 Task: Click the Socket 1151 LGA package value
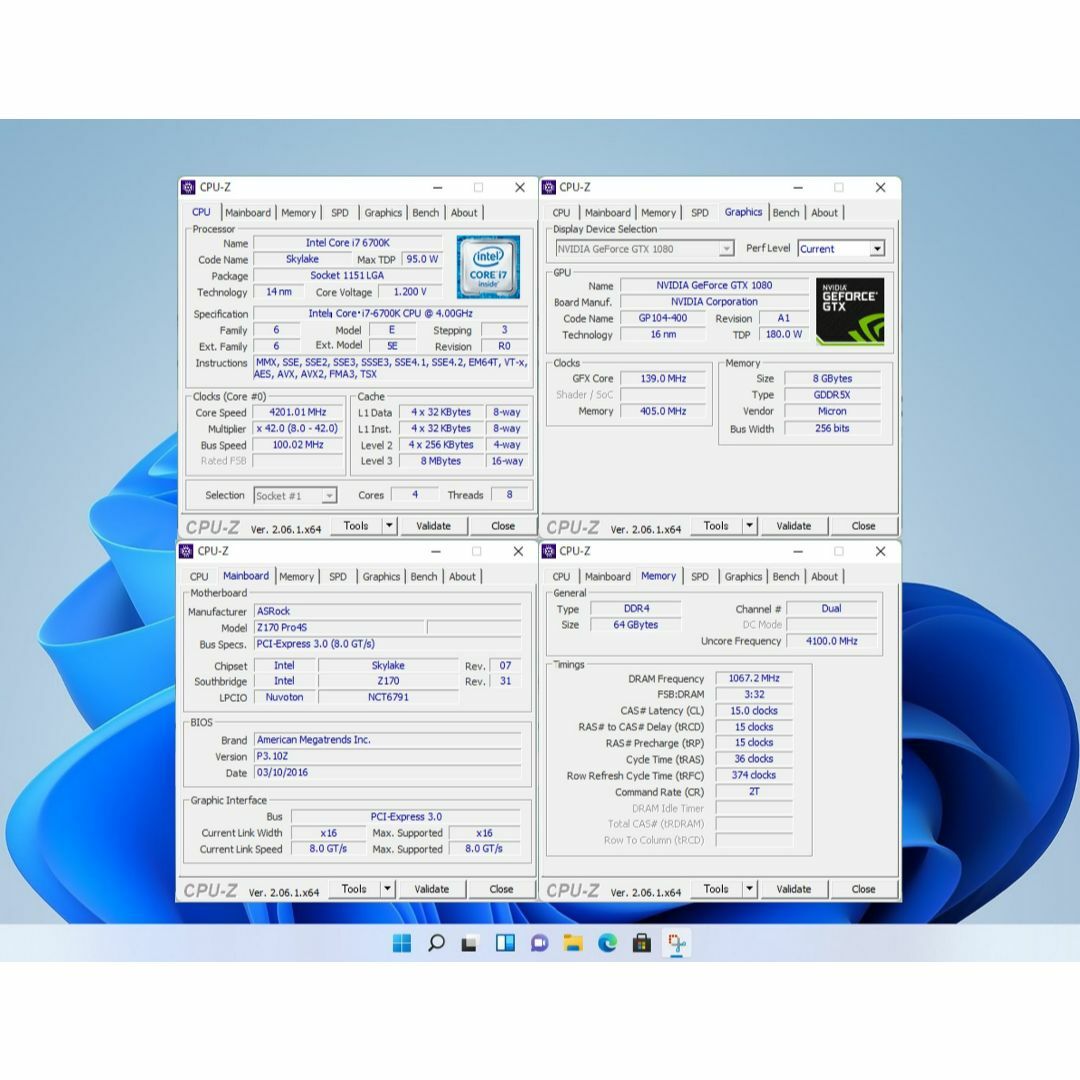[348, 276]
